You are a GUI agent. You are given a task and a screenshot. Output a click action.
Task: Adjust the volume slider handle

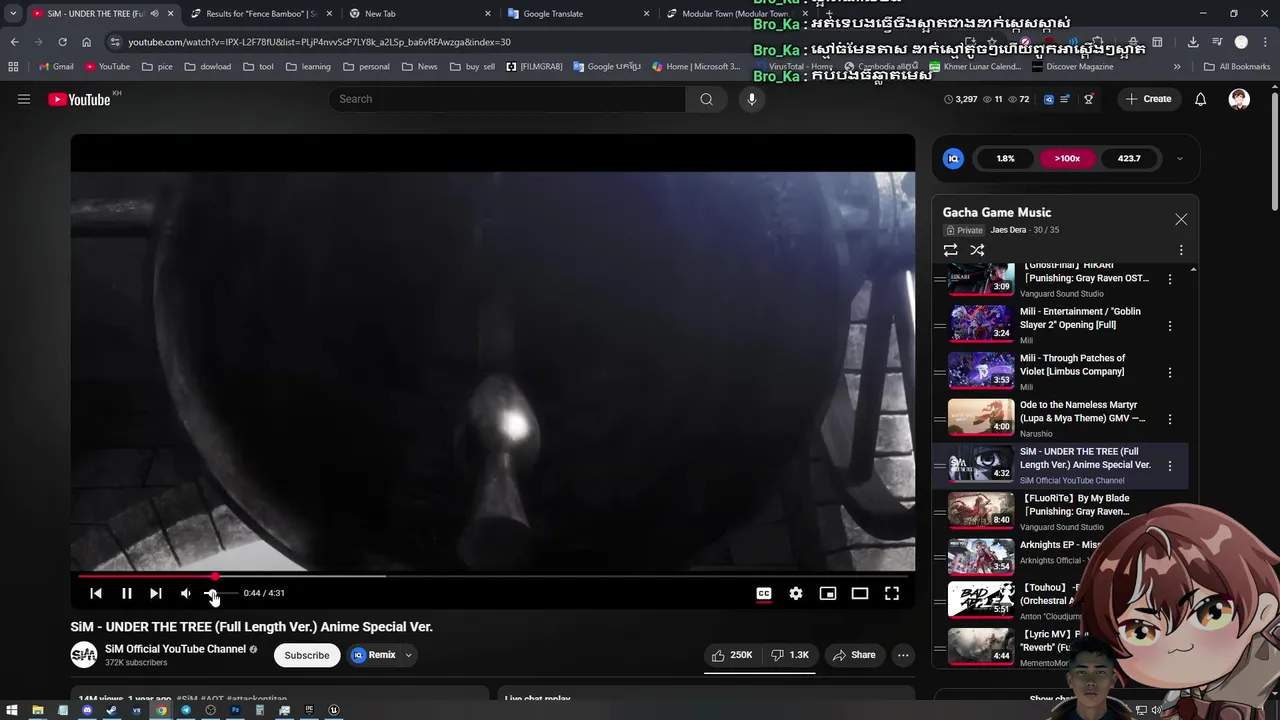coord(212,593)
